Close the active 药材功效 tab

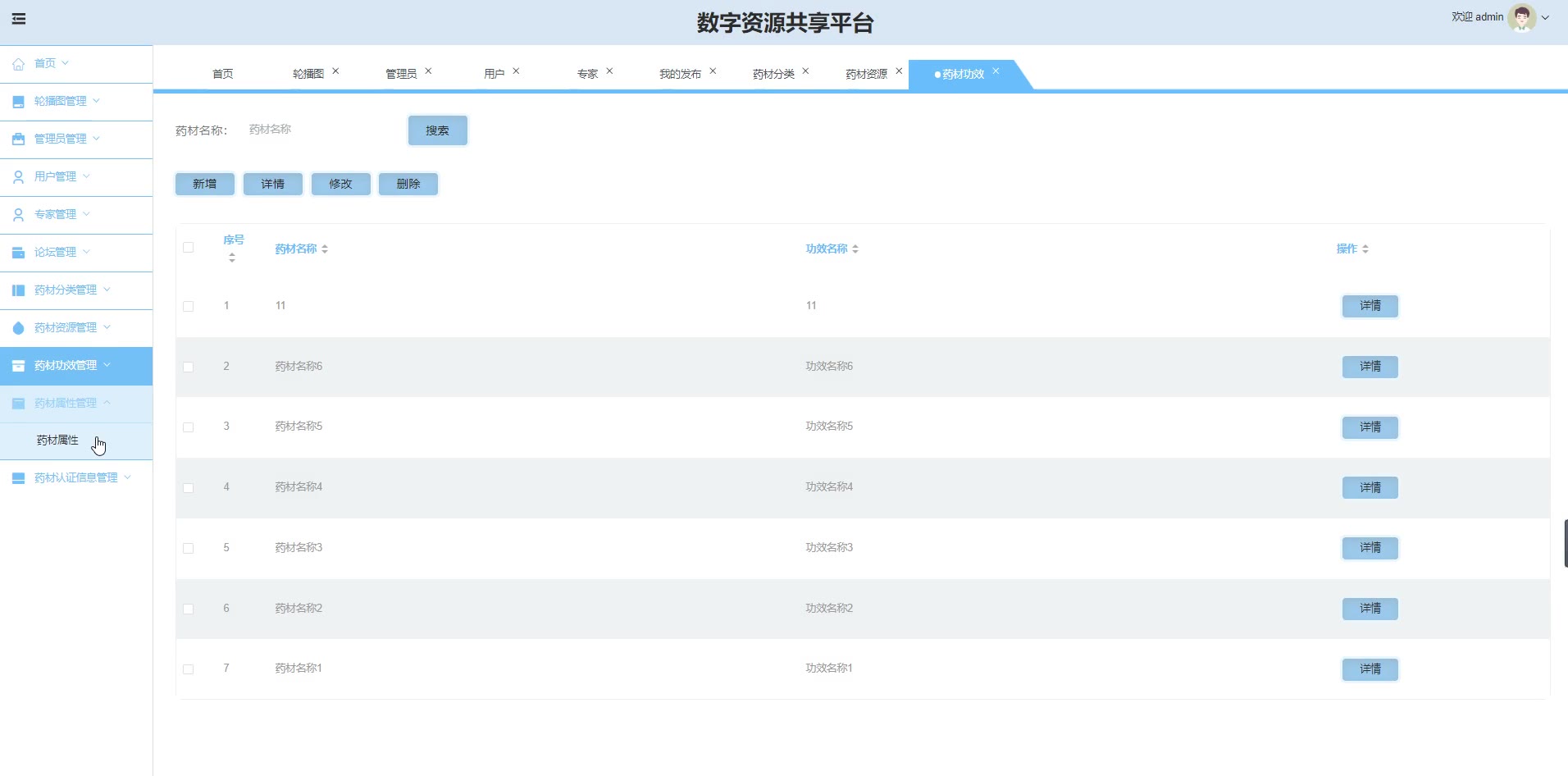tap(996, 71)
